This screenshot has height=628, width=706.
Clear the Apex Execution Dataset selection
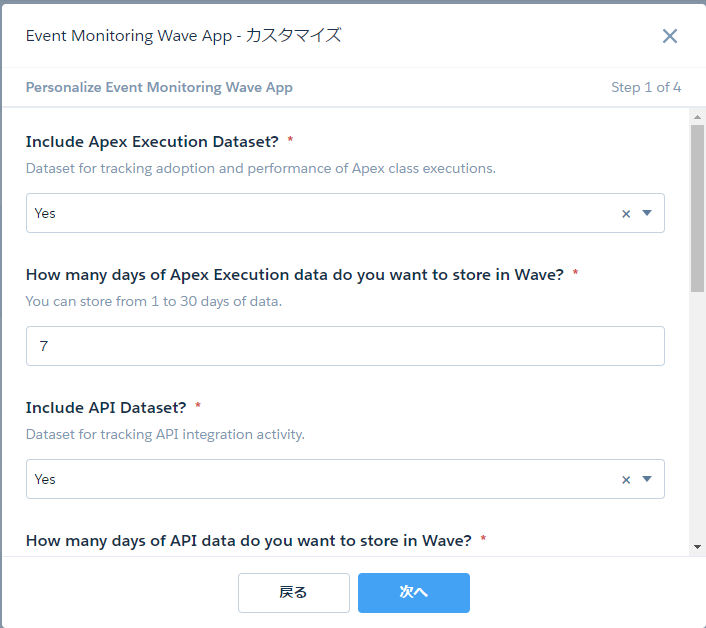pos(626,214)
